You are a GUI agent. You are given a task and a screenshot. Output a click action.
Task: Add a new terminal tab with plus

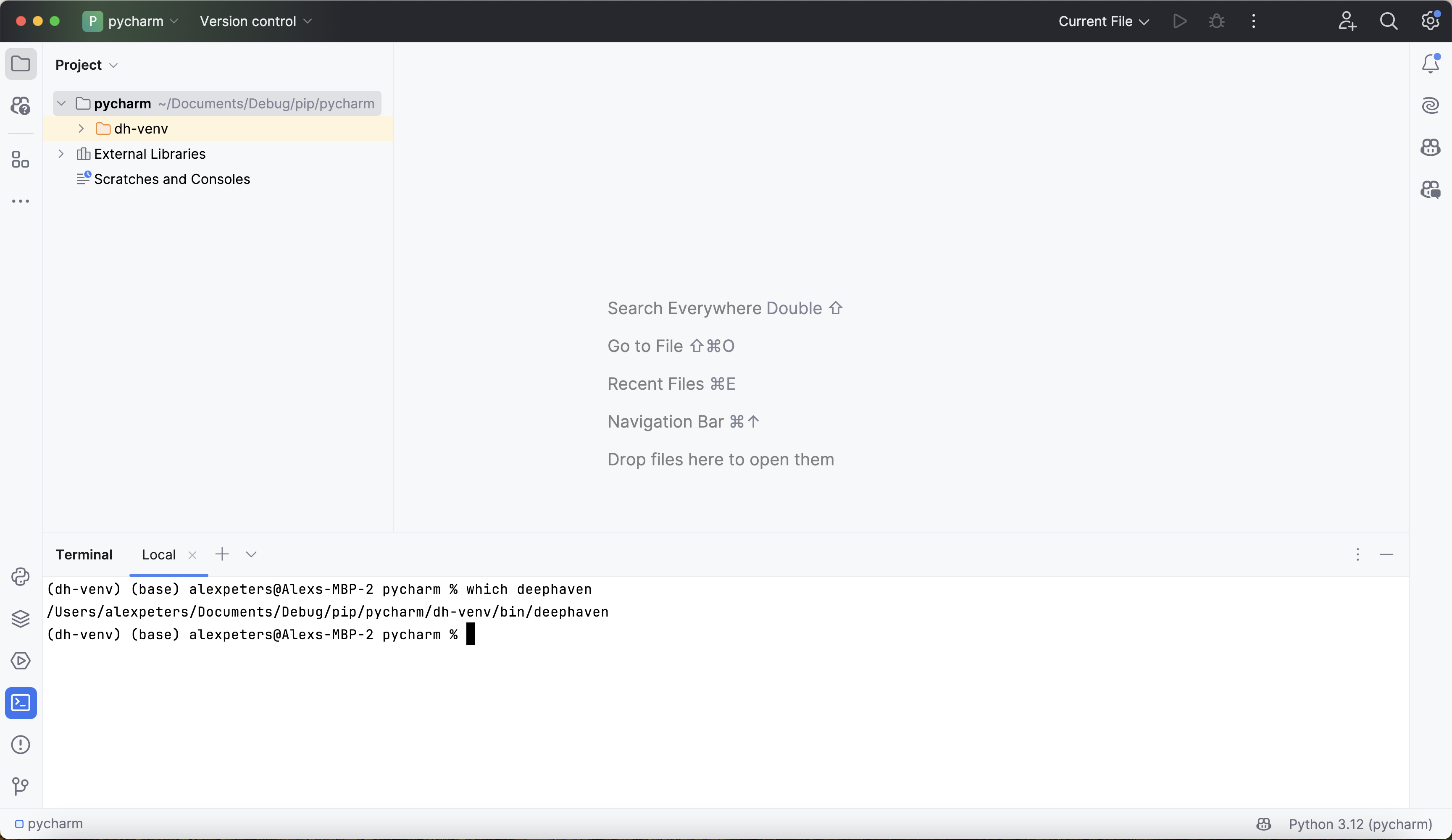coord(222,554)
